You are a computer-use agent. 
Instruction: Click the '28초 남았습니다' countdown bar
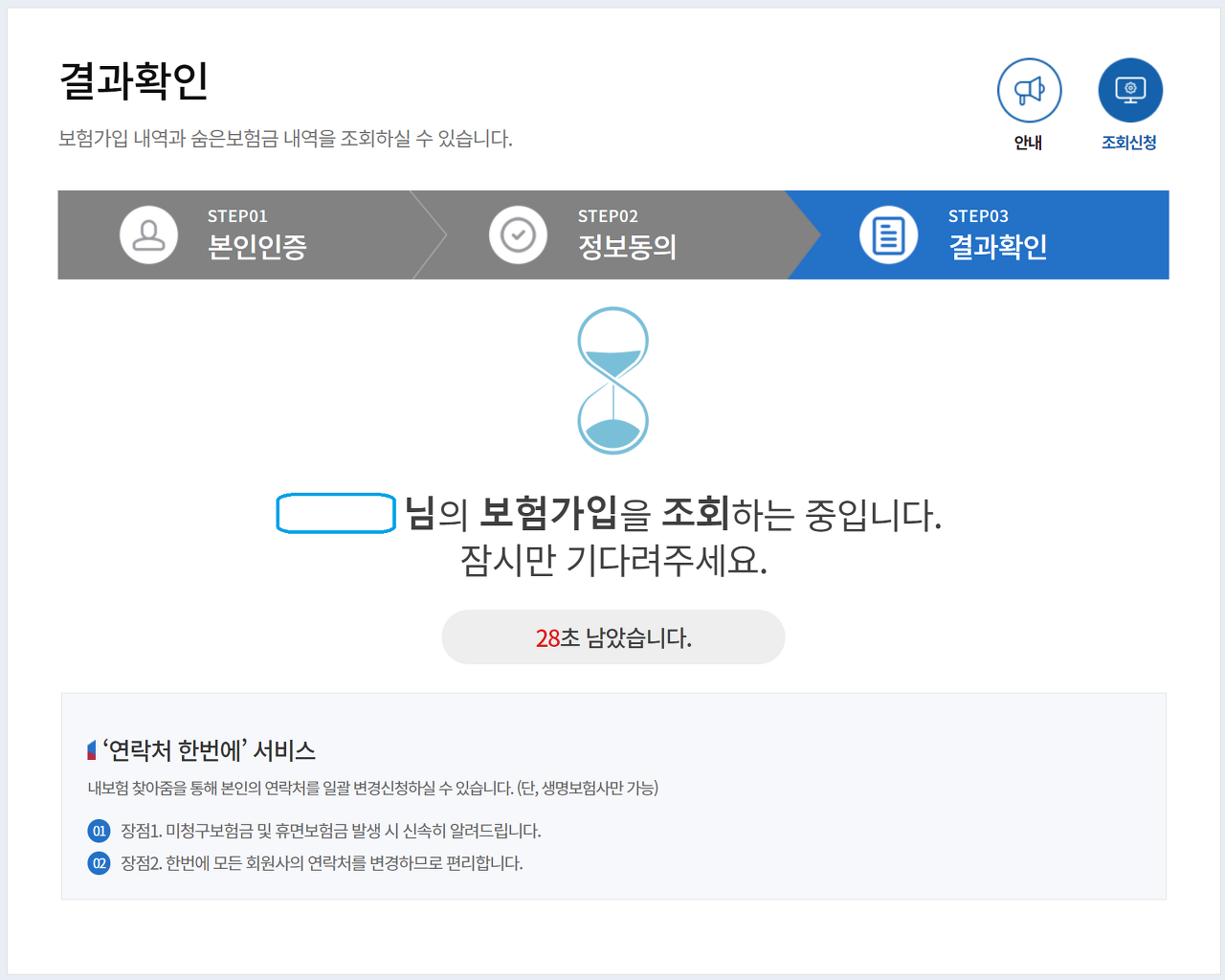click(613, 637)
